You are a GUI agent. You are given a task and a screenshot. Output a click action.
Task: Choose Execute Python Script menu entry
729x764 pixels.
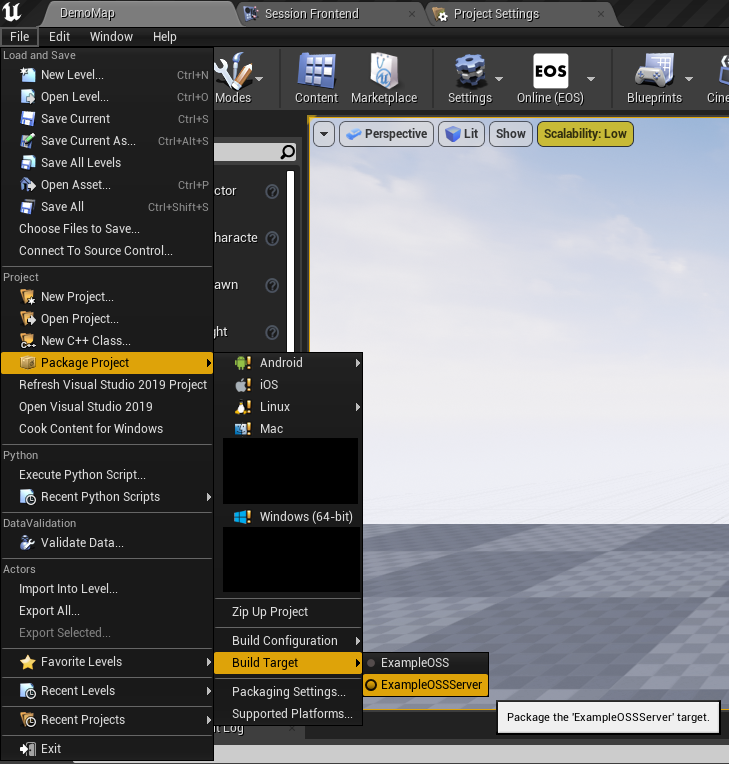tap(107, 475)
